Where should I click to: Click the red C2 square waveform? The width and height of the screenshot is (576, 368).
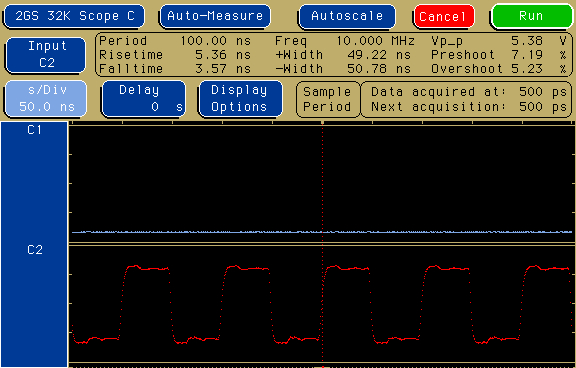pos(322,304)
